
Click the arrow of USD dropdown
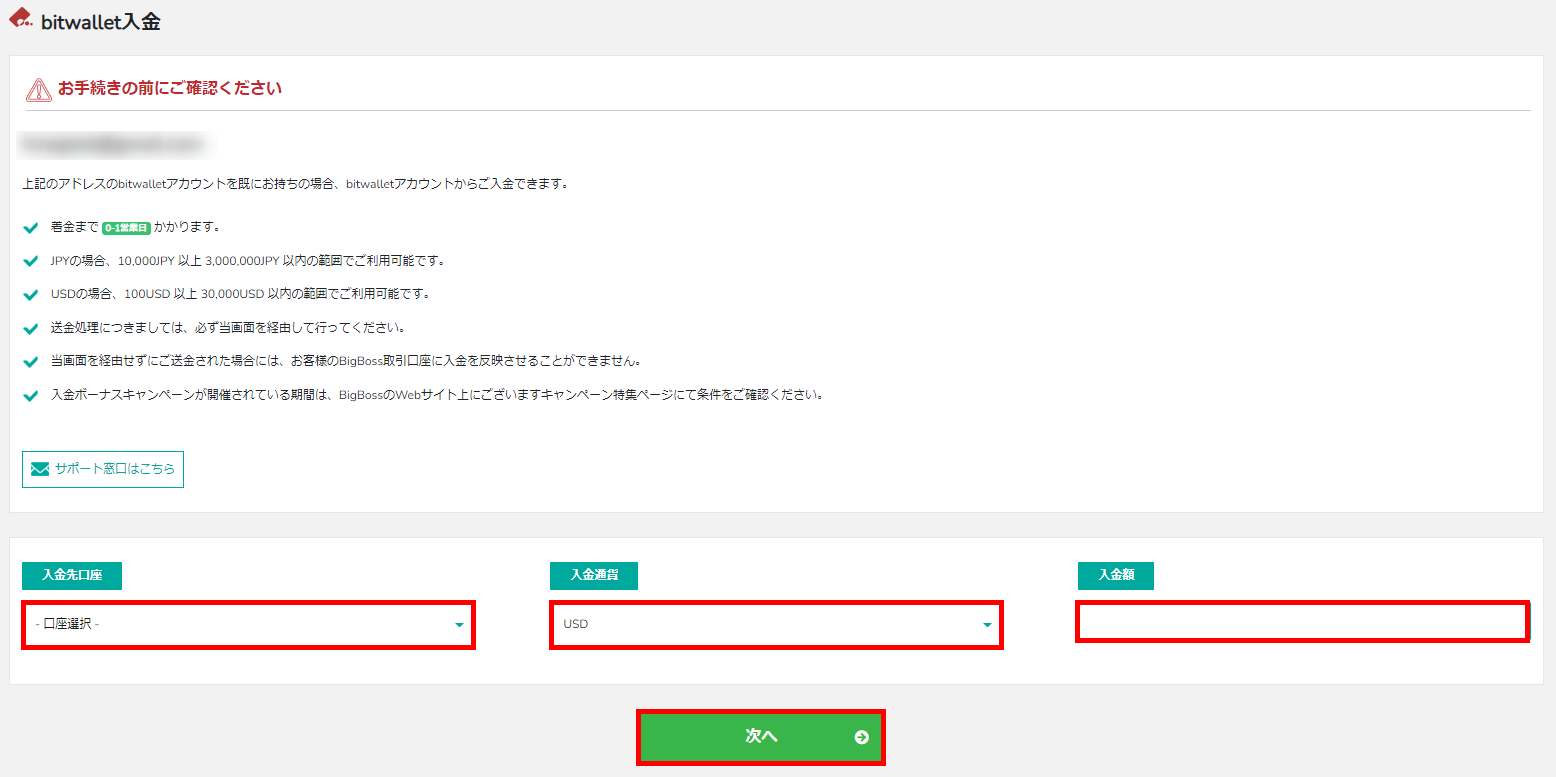click(x=987, y=625)
